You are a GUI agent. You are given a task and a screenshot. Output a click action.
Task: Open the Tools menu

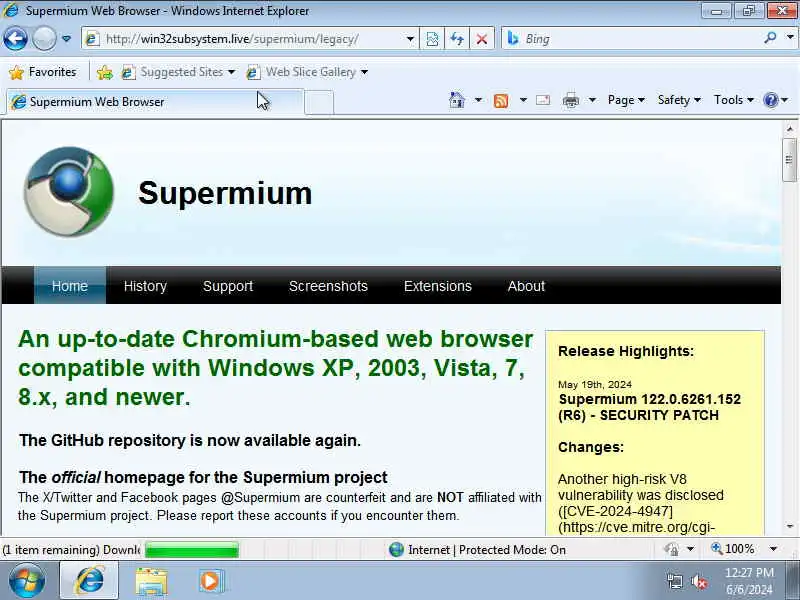point(734,100)
